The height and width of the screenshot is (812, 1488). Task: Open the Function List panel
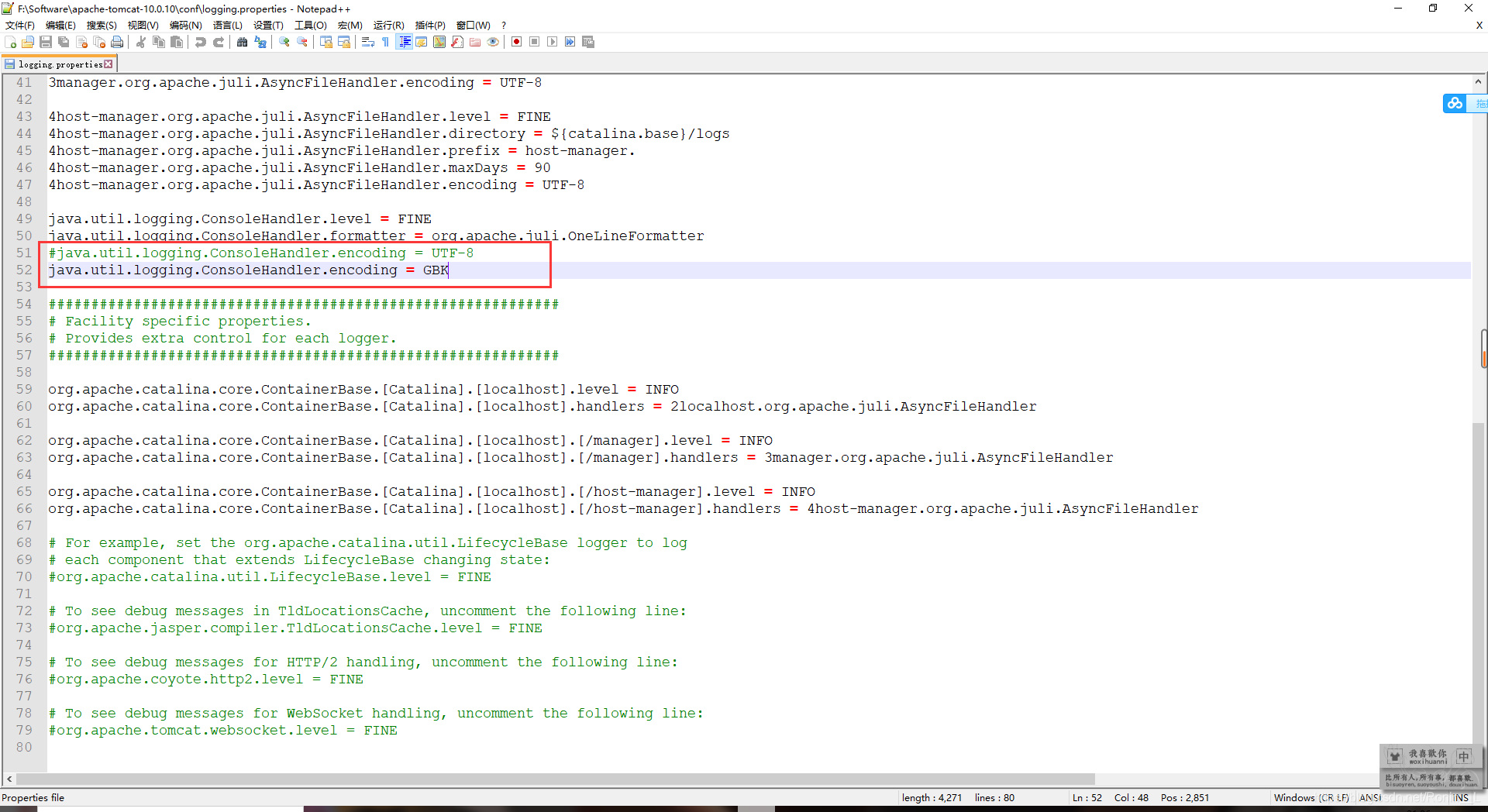[x=457, y=42]
